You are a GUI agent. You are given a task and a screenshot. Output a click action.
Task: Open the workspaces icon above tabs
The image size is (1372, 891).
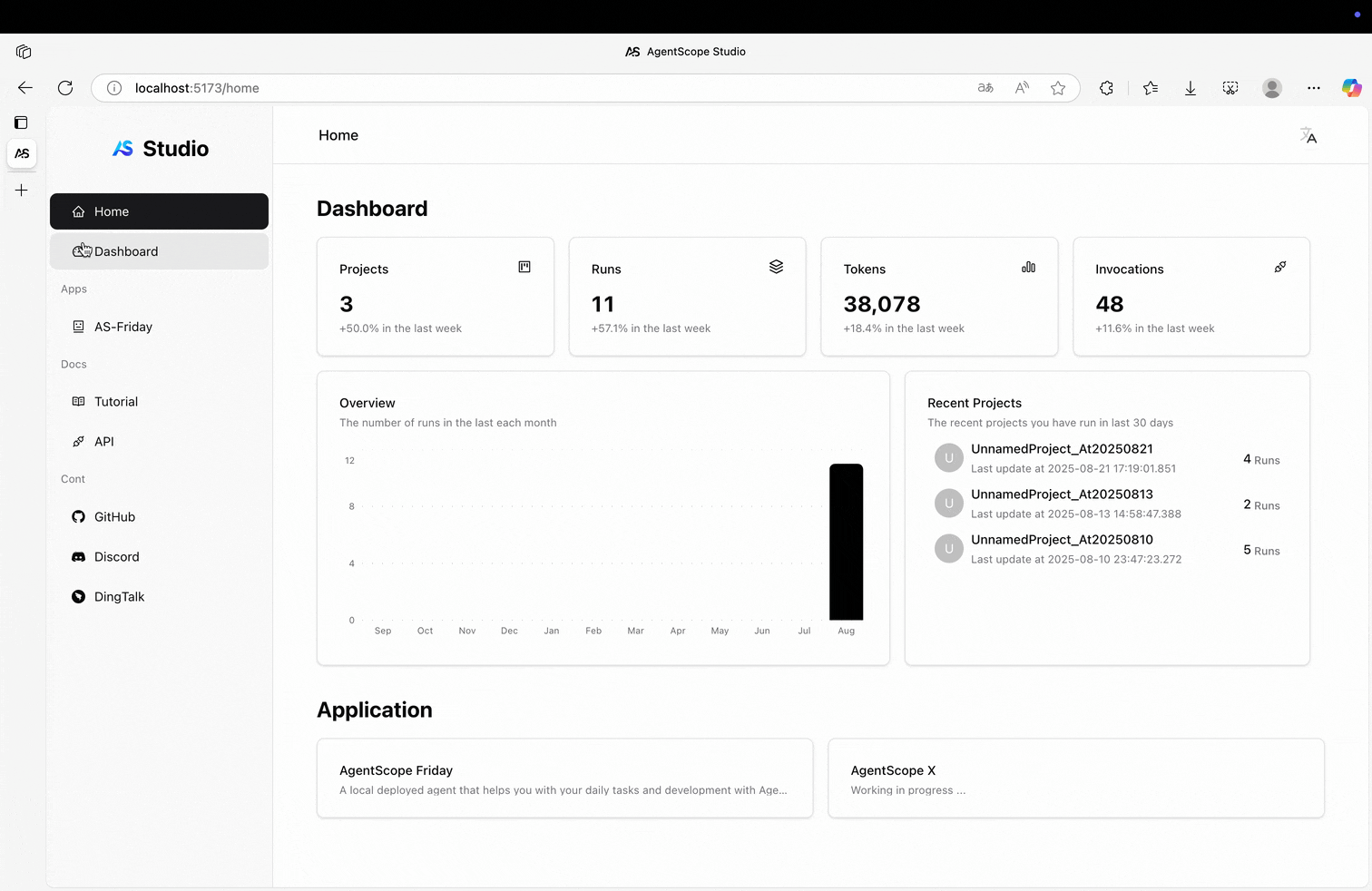tap(24, 52)
